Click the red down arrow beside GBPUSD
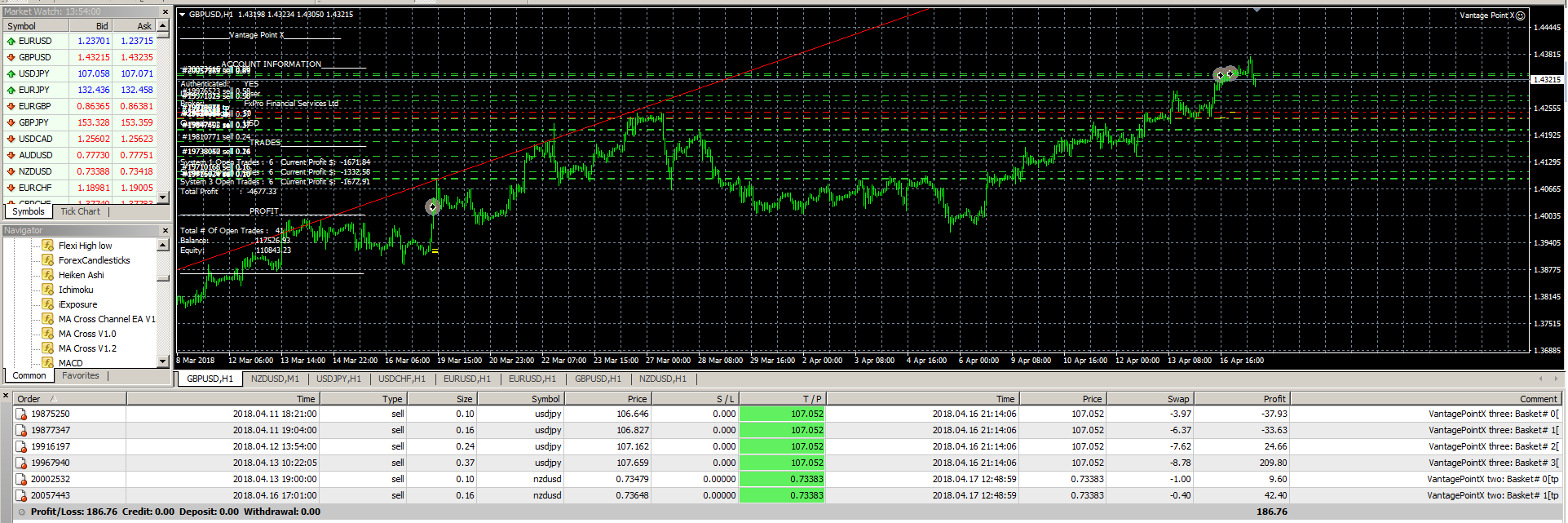This screenshot has height=523, width=1568. pos(11,57)
